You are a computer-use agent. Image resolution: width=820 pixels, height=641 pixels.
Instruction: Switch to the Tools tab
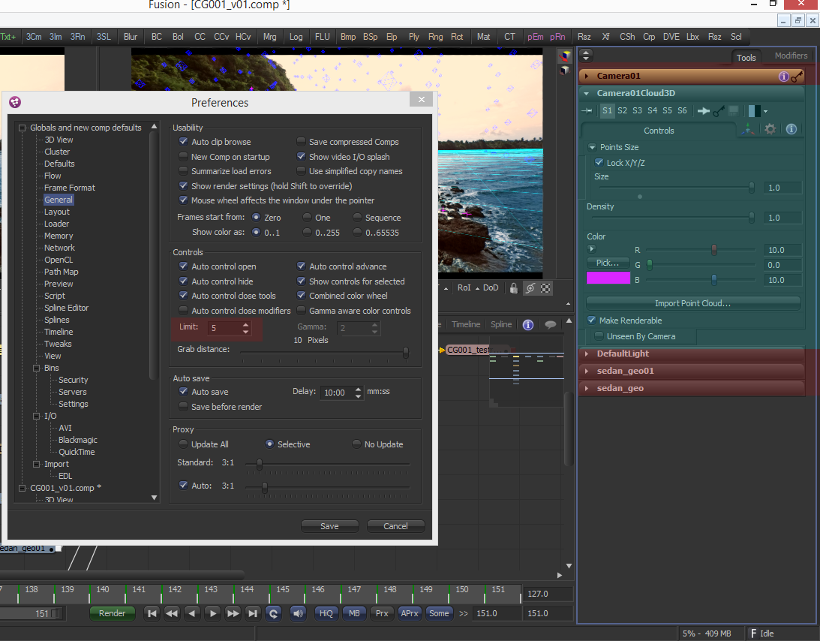(746, 58)
